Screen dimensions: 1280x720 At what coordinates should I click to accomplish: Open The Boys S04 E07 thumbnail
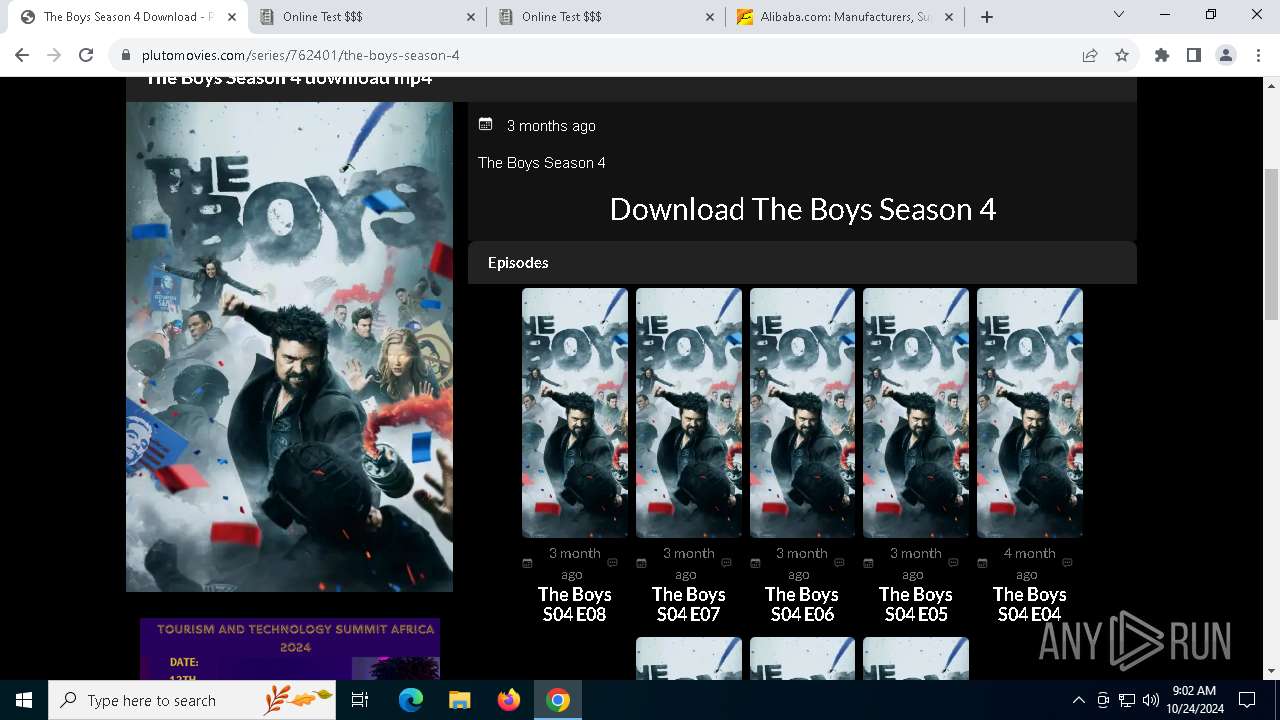click(689, 413)
